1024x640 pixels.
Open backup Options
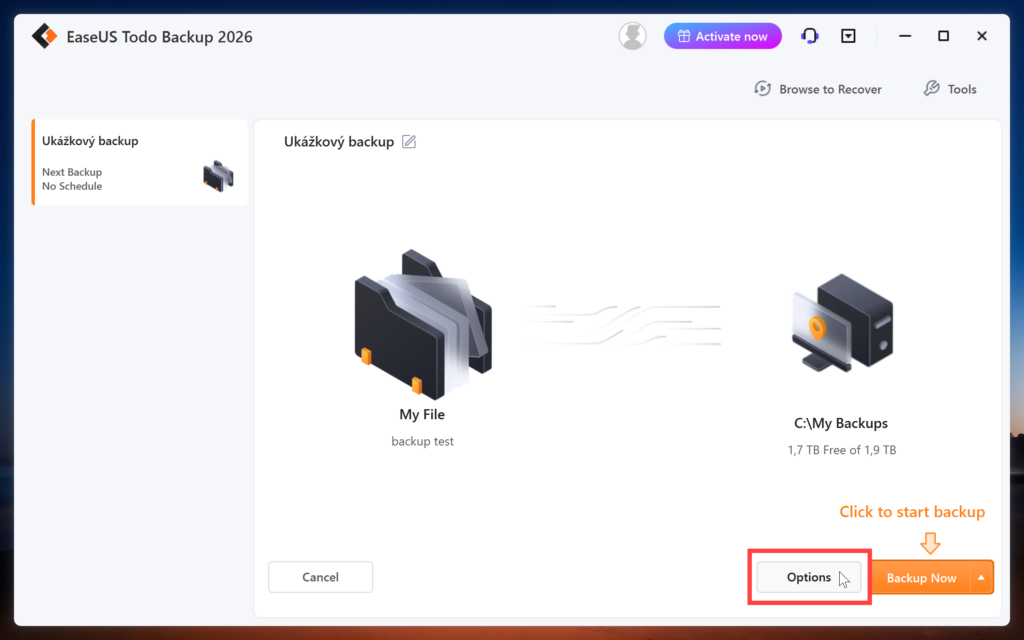[809, 577]
